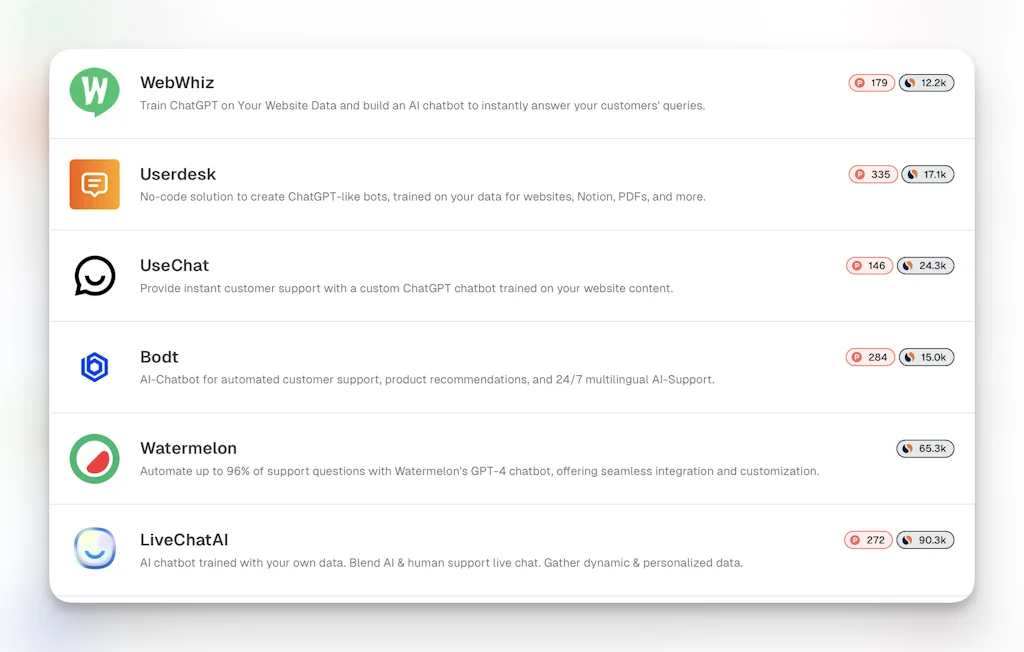Open the UseChat tool name link
Image resolution: width=1024 pixels, height=652 pixels.
pos(174,265)
